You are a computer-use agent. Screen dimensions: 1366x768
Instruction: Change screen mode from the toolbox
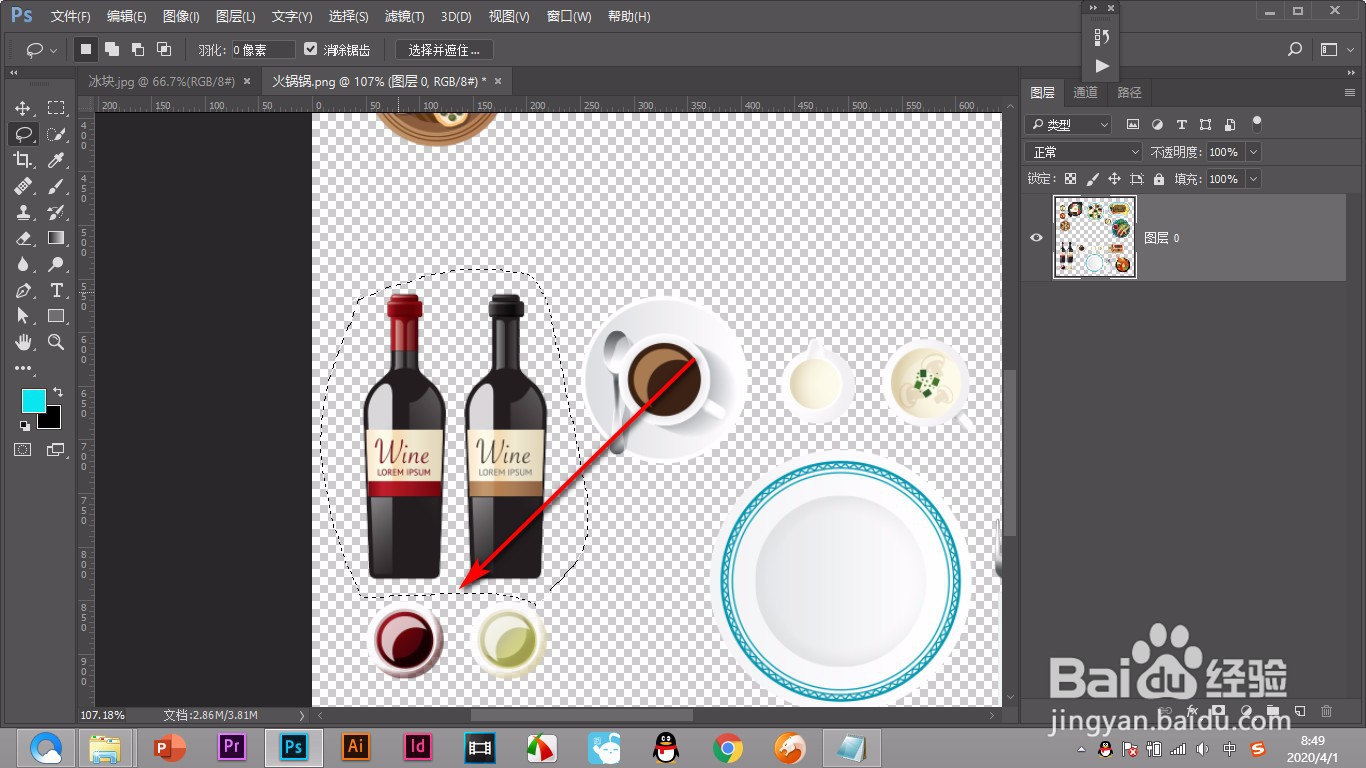(55, 450)
